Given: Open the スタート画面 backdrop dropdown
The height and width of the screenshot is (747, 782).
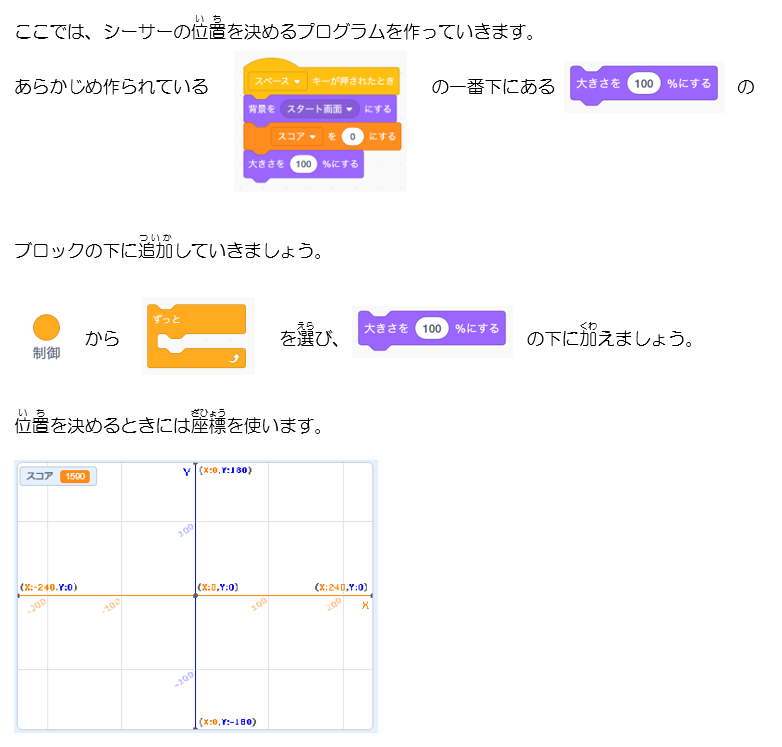Looking at the screenshot, I should pos(320,108).
